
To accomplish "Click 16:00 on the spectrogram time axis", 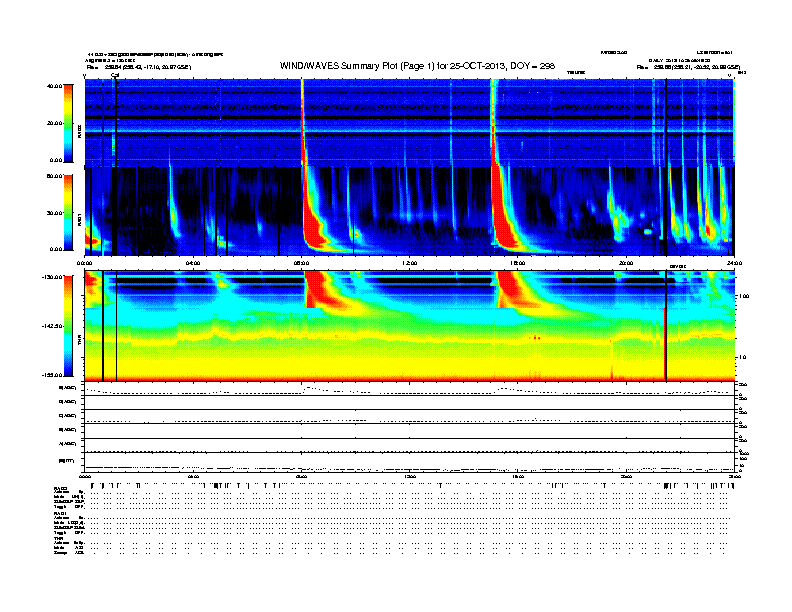I will click(518, 263).
